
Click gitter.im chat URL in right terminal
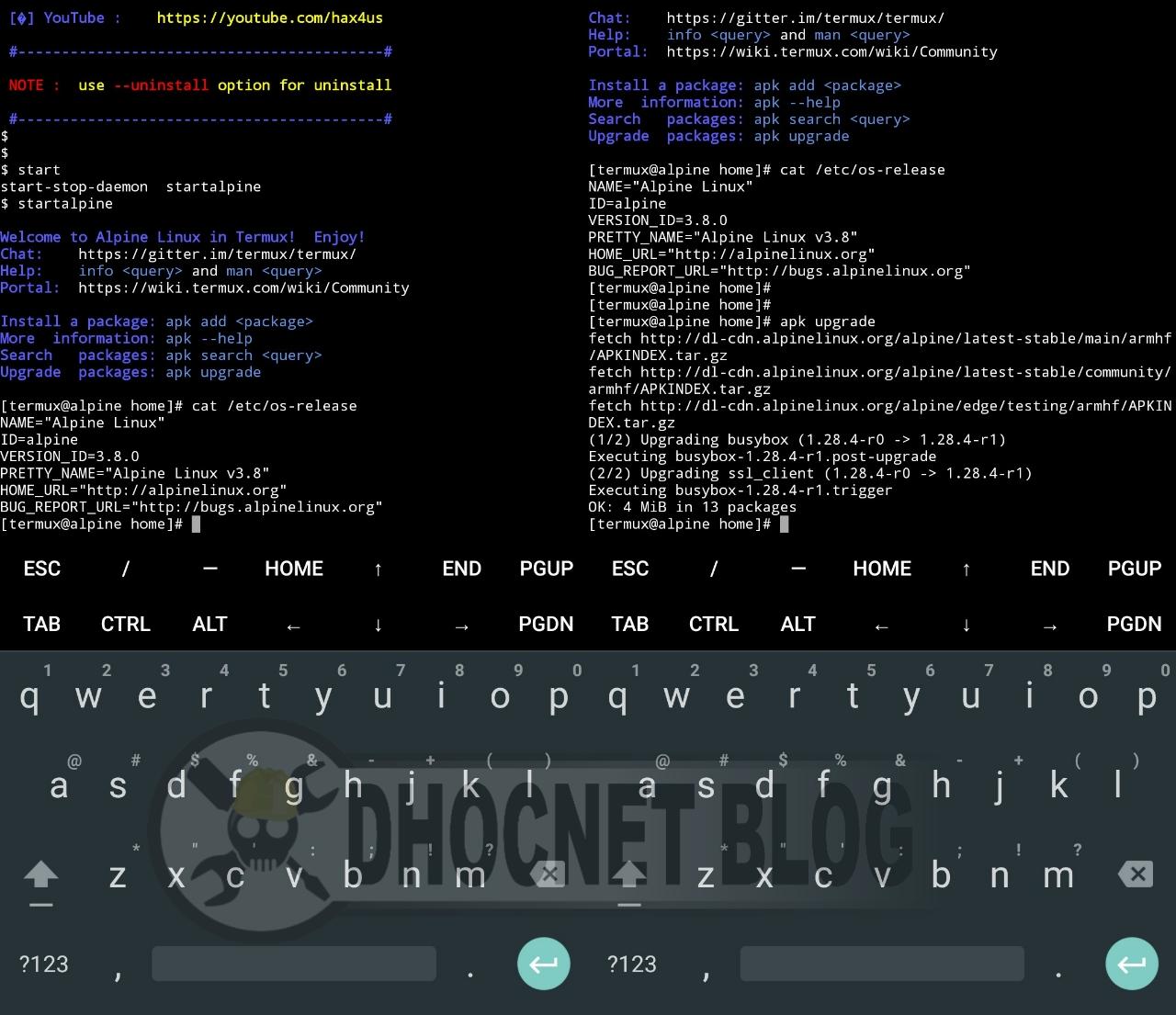click(x=806, y=17)
